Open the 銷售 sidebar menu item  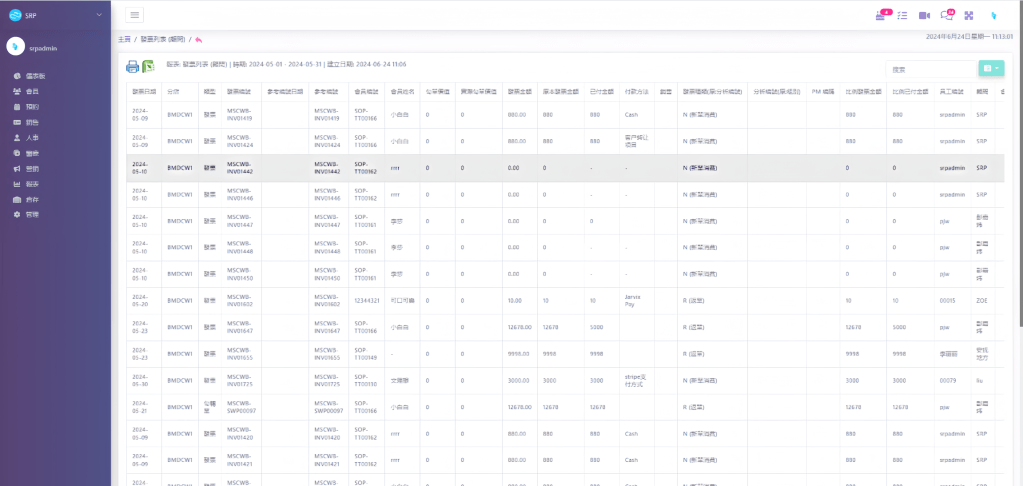[32, 122]
